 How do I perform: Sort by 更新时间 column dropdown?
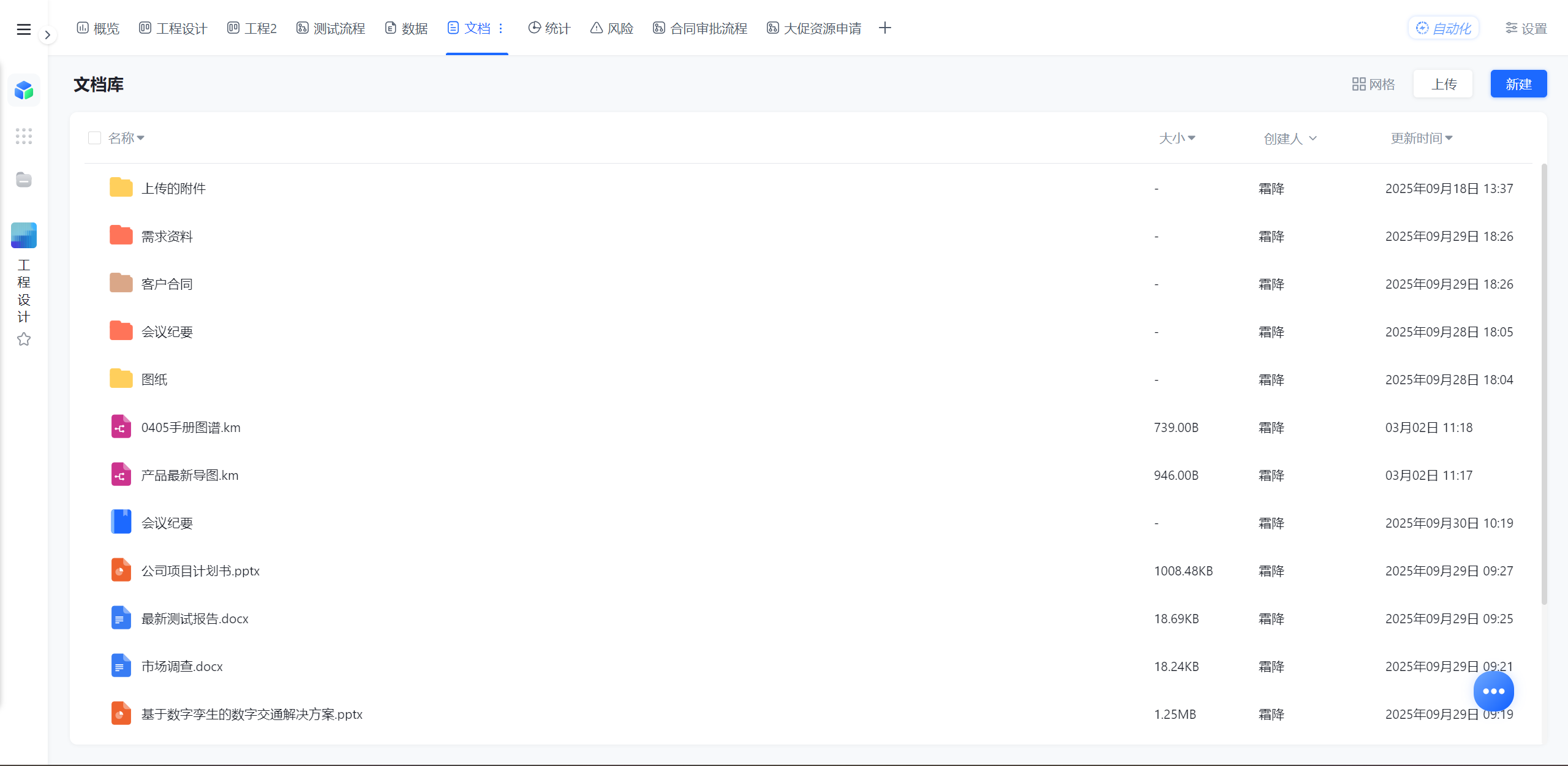click(1422, 138)
